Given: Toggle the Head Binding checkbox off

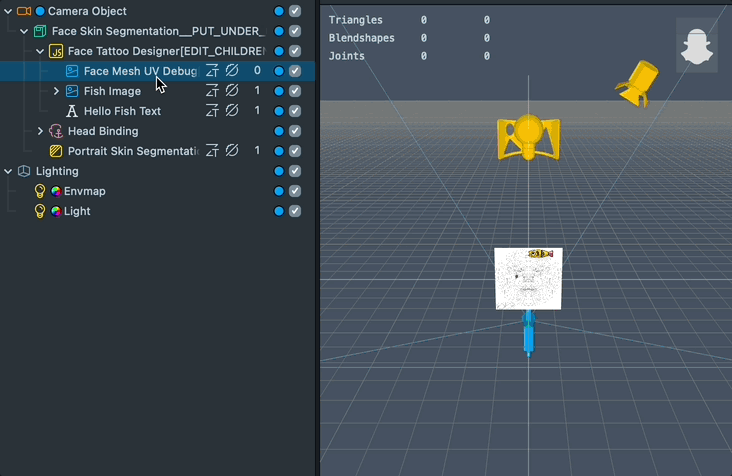Looking at the screenshot, I should pyautogui.click(x=295, y=131).
